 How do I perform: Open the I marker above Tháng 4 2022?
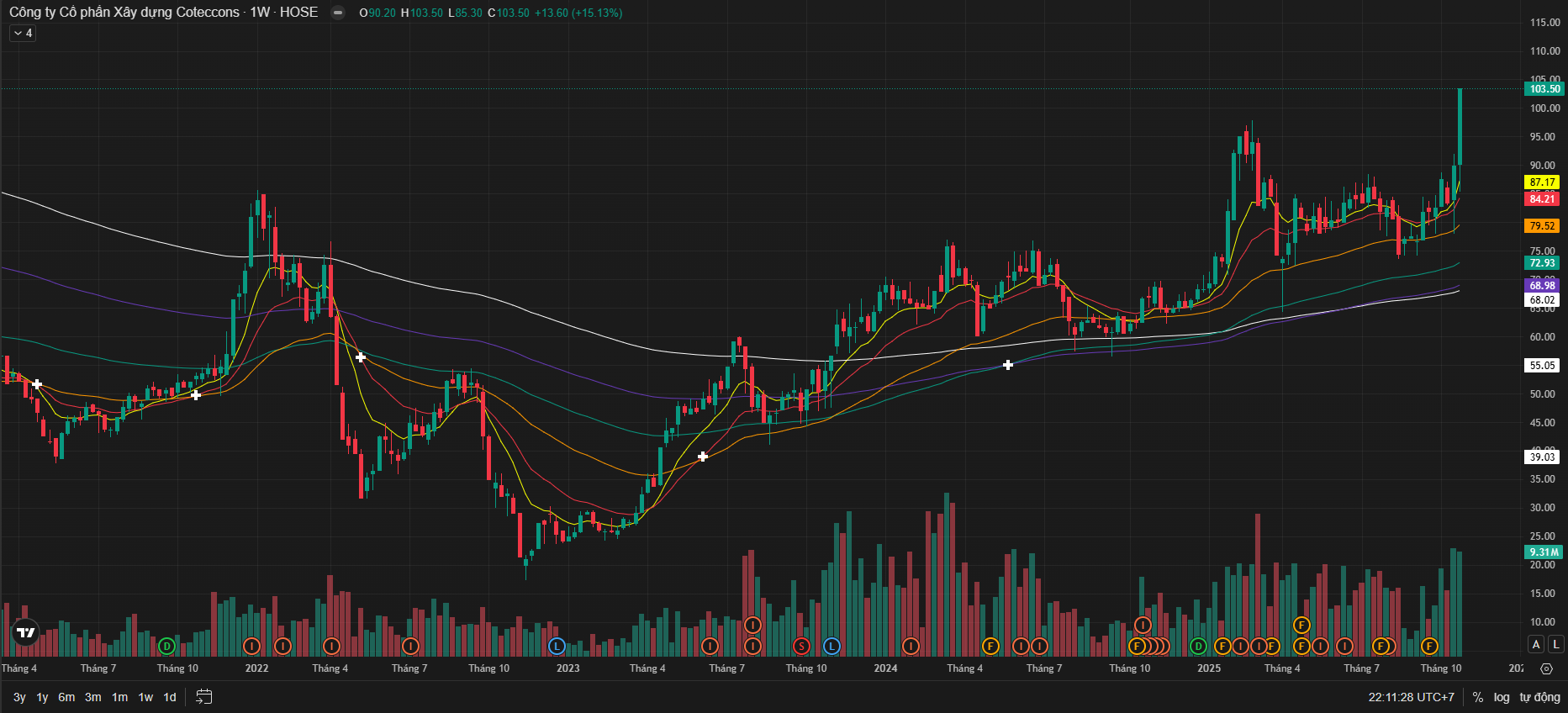pyautogui.click(x=331, y=646)
